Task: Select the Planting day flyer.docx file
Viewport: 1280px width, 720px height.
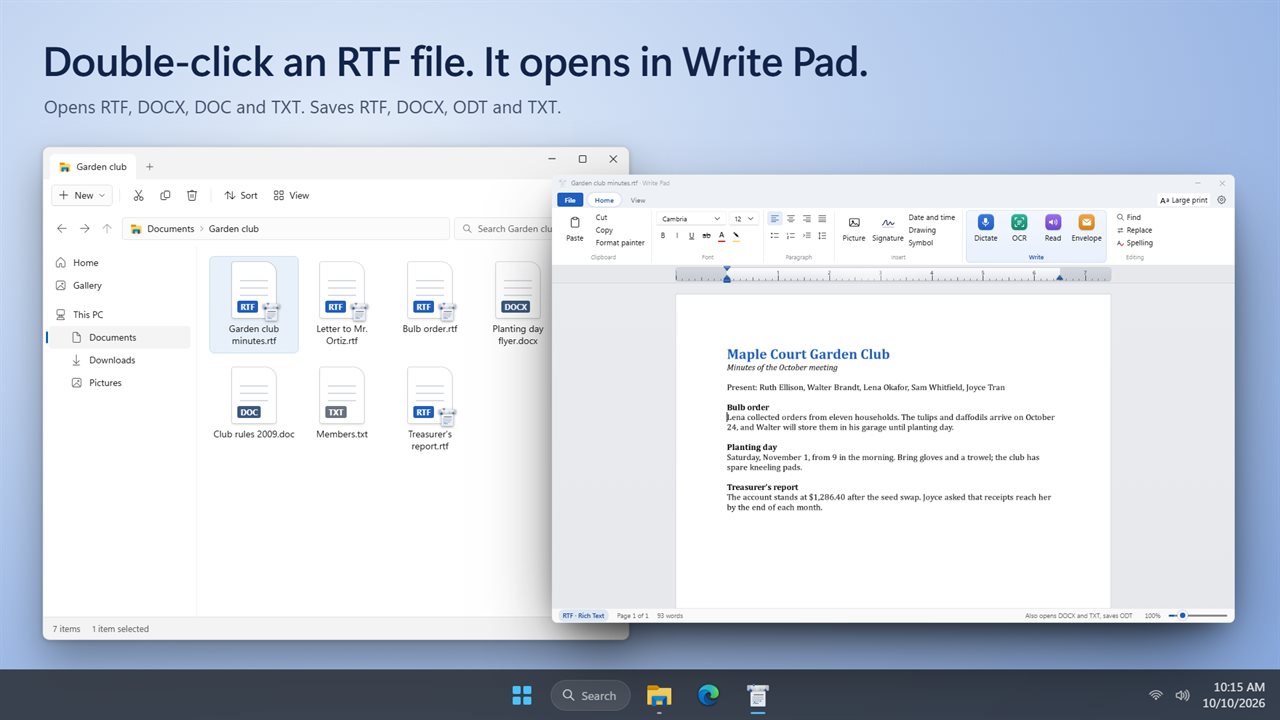Action: tap(518, 304)
